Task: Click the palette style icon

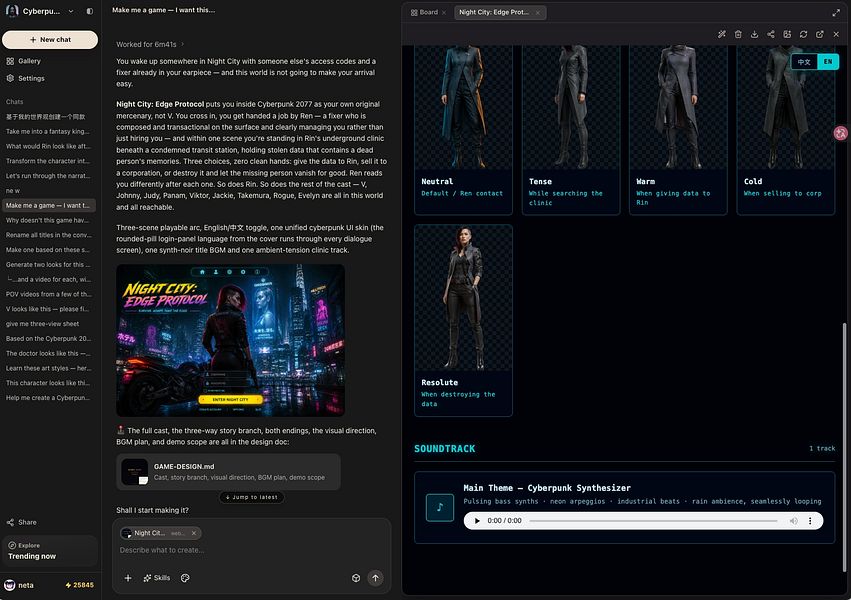Action: tap(185, 578)
